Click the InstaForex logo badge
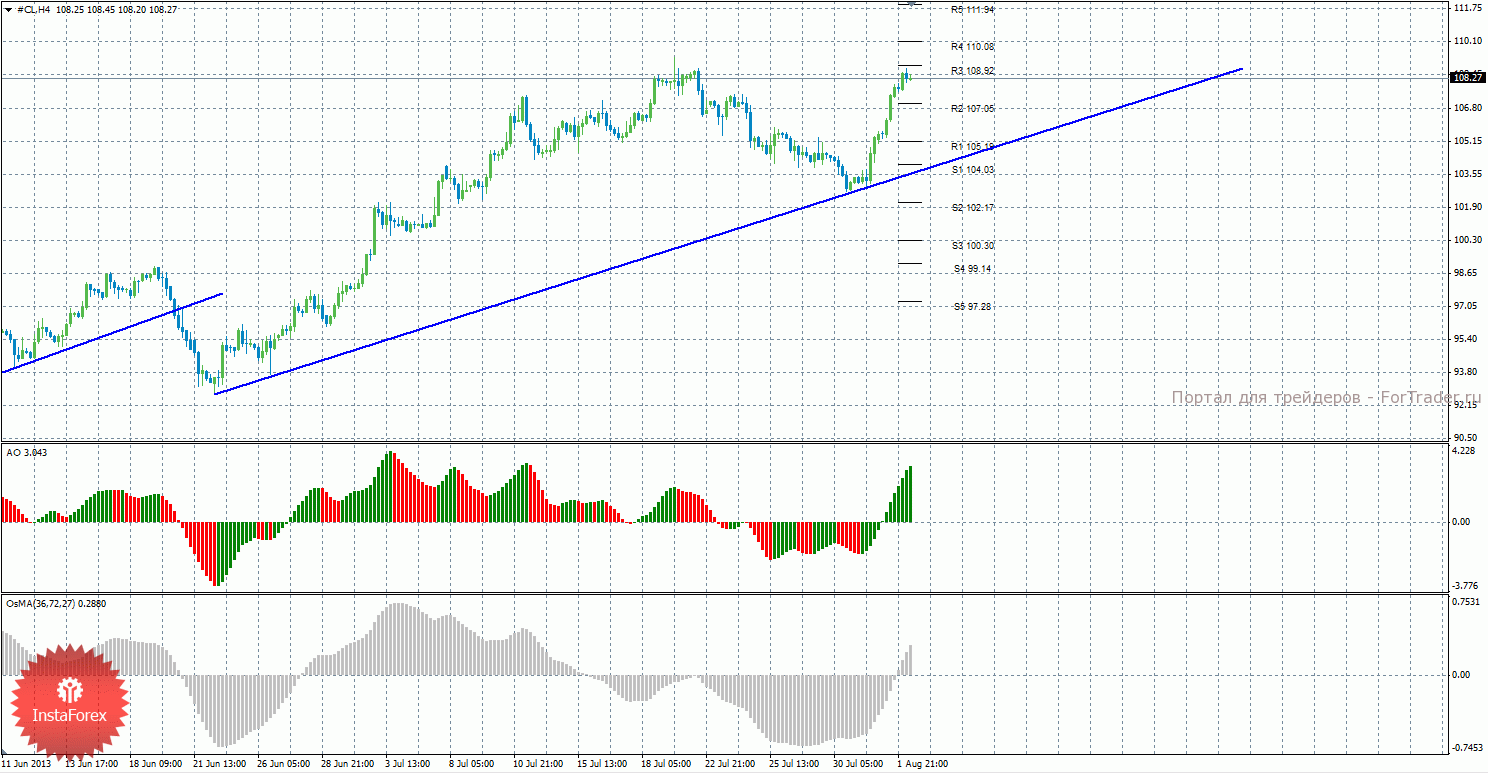The height and width of the screenshot is (773, 1488). [x=70, y=699]
